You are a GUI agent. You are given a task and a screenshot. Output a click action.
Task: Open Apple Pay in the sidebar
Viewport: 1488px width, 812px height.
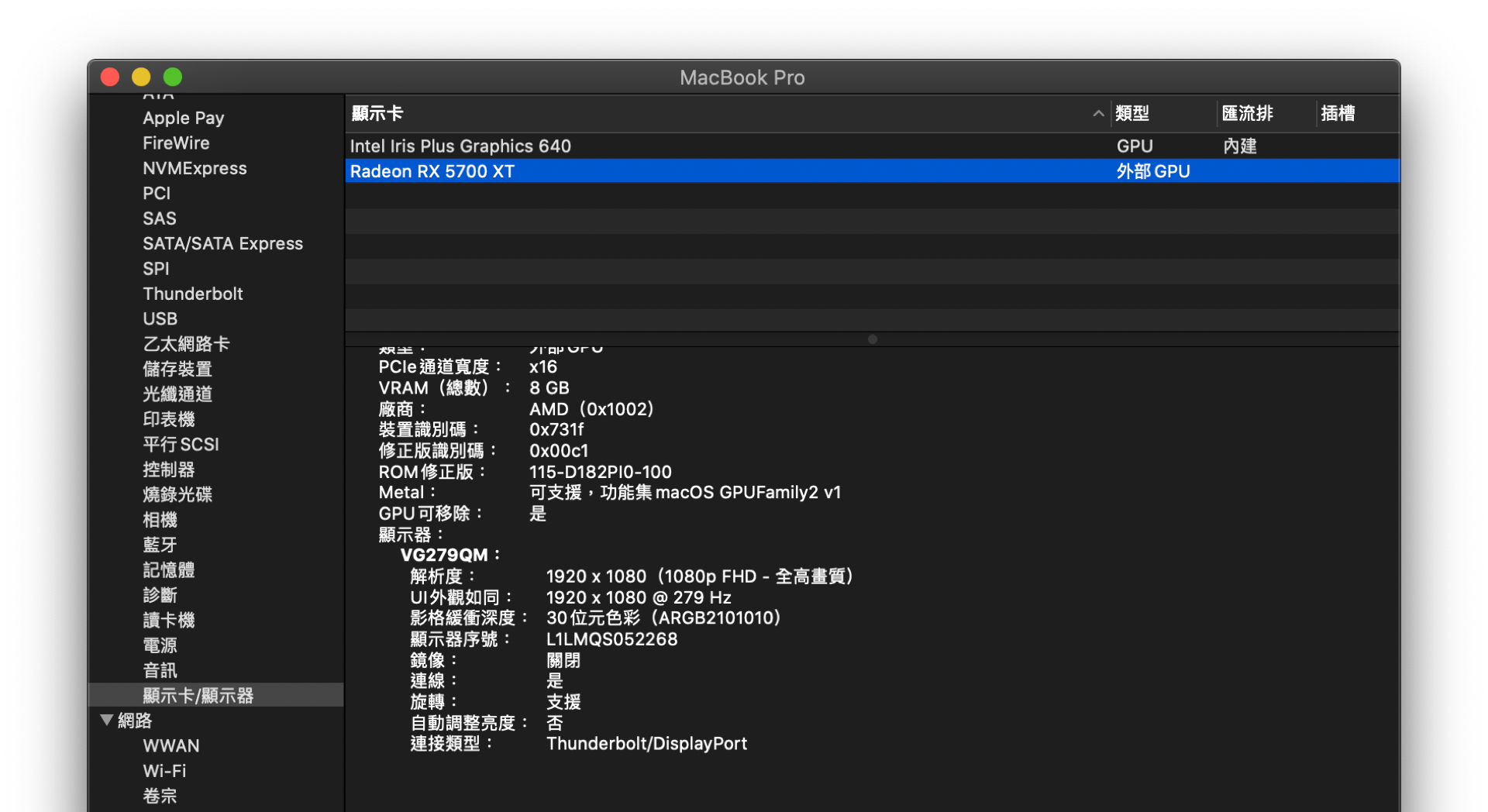pyautogui.click(x=184, y=118)
